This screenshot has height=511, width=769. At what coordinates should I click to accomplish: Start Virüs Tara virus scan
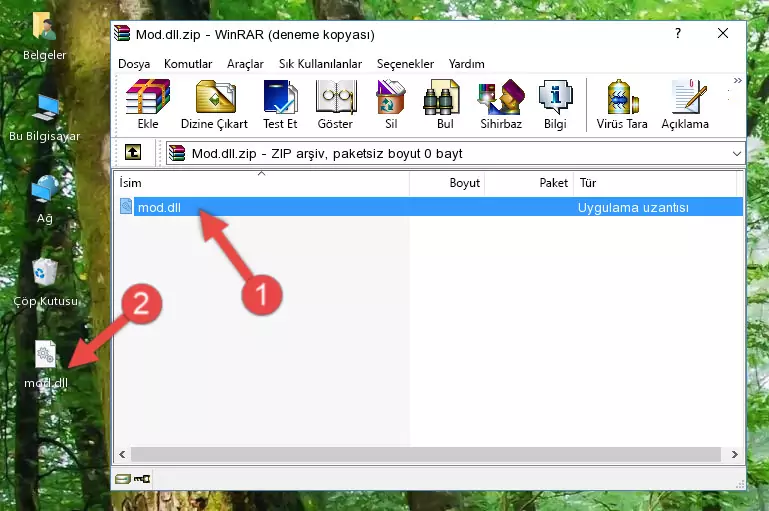coord(622,104)
